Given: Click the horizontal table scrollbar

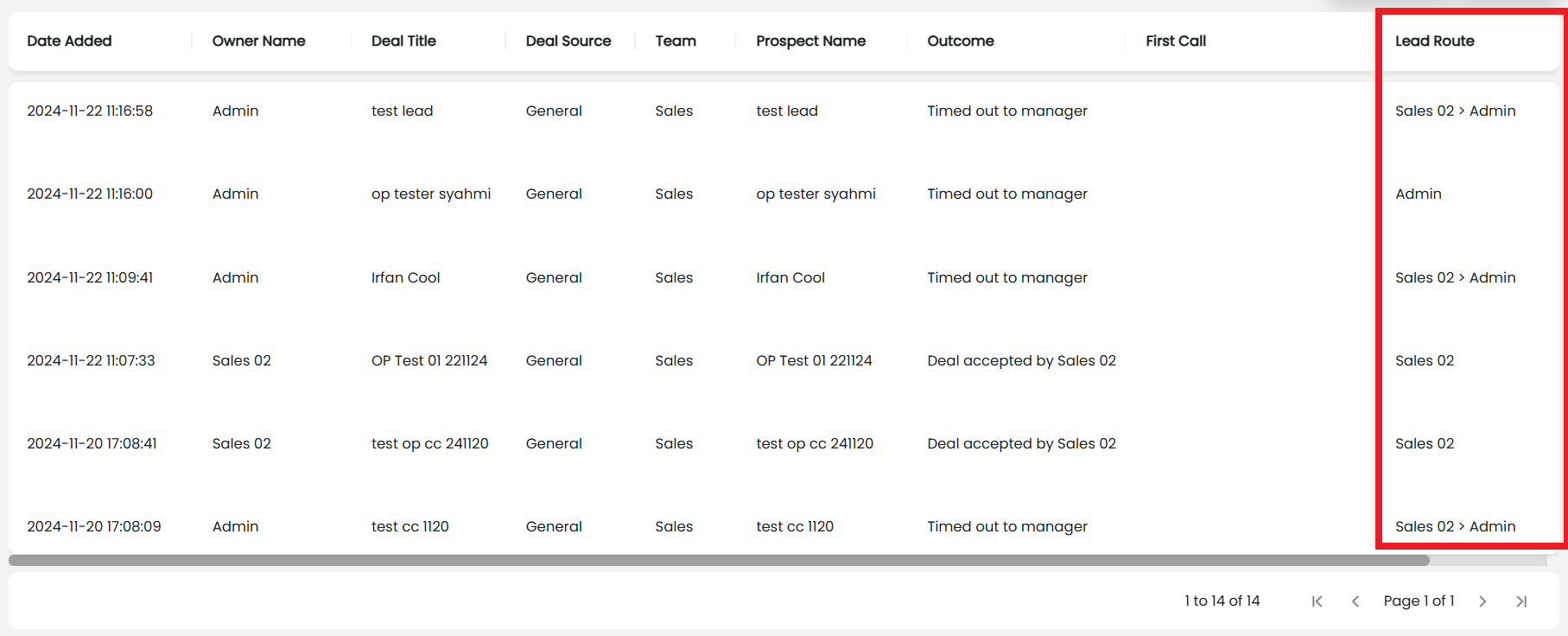Looking at the screenshot, I should pos(719,560).
